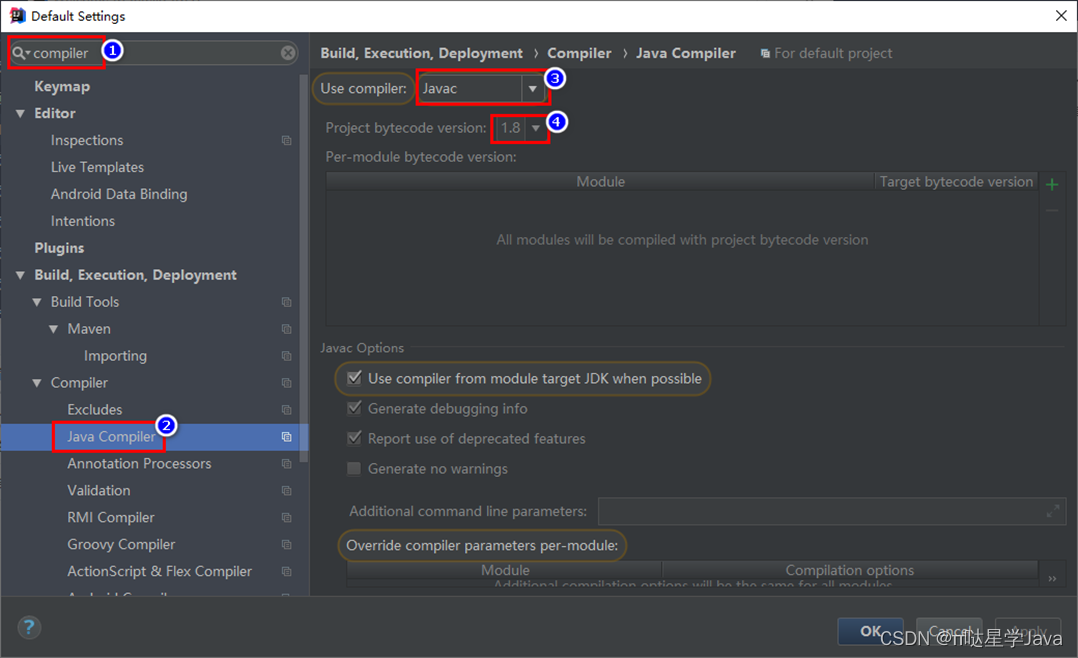Click the settings tree vertical scrollbar

click(x=304, y=268)
